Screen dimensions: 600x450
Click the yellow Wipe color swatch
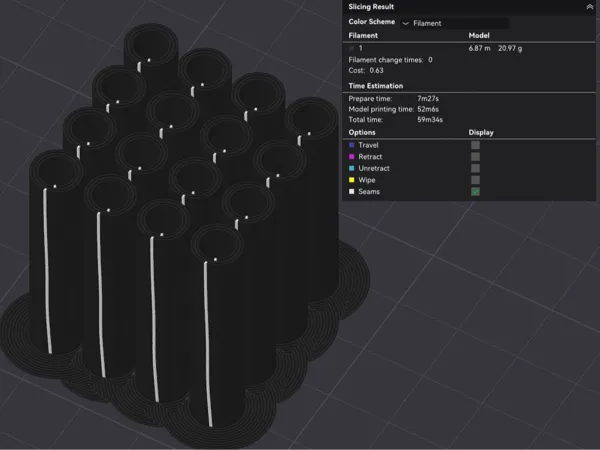pyautogui.click(x=352, y=180)
